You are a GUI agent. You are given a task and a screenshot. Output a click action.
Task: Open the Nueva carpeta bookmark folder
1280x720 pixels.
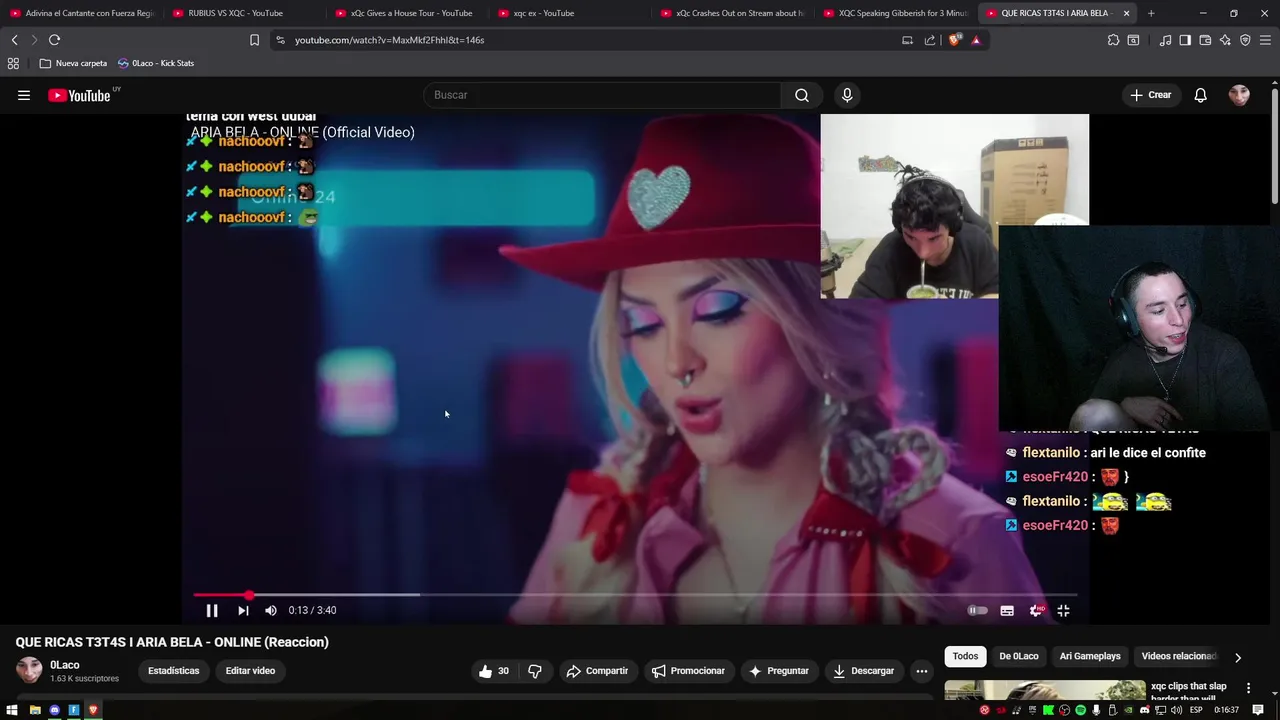(x=73, y=63)
